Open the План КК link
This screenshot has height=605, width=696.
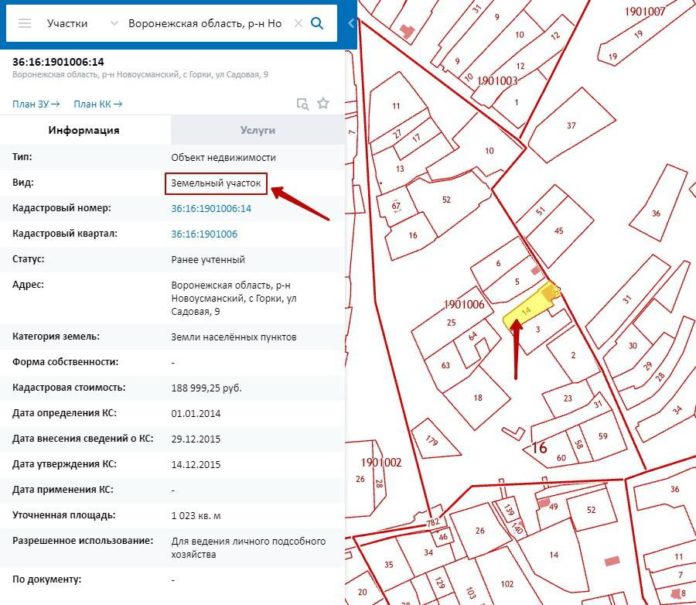(x=98, y=103)
